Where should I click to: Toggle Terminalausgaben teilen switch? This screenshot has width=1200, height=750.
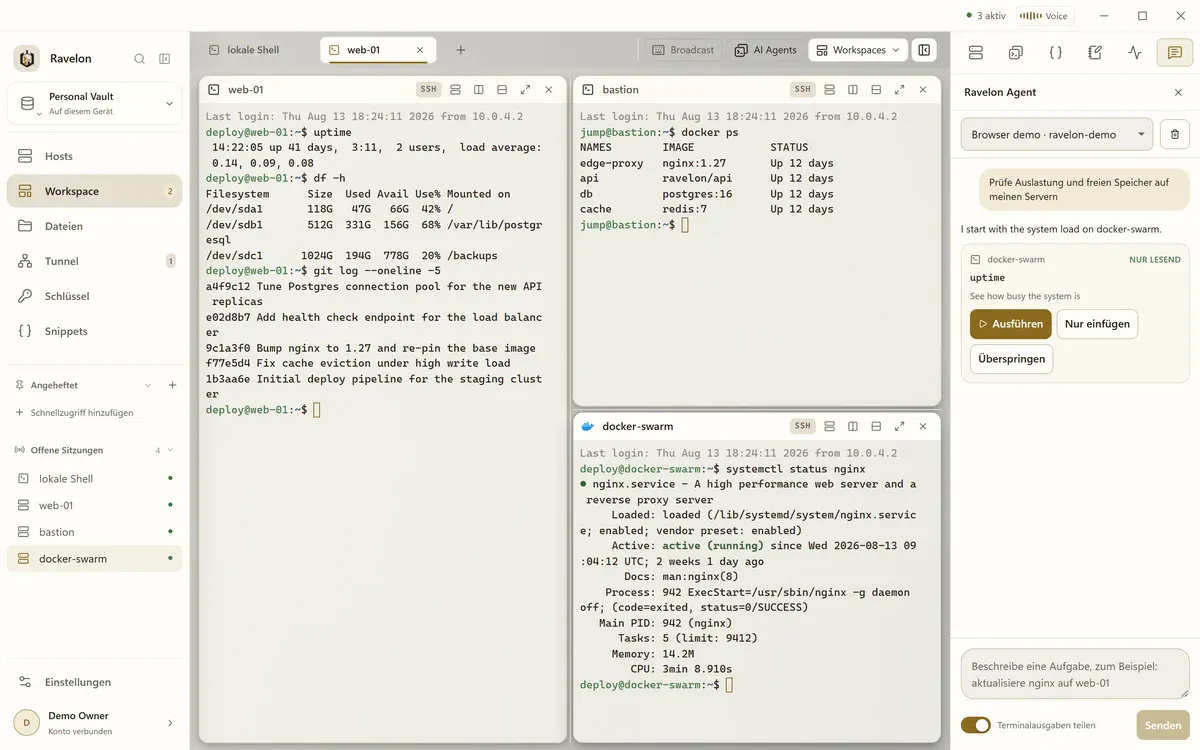(975, 725)
